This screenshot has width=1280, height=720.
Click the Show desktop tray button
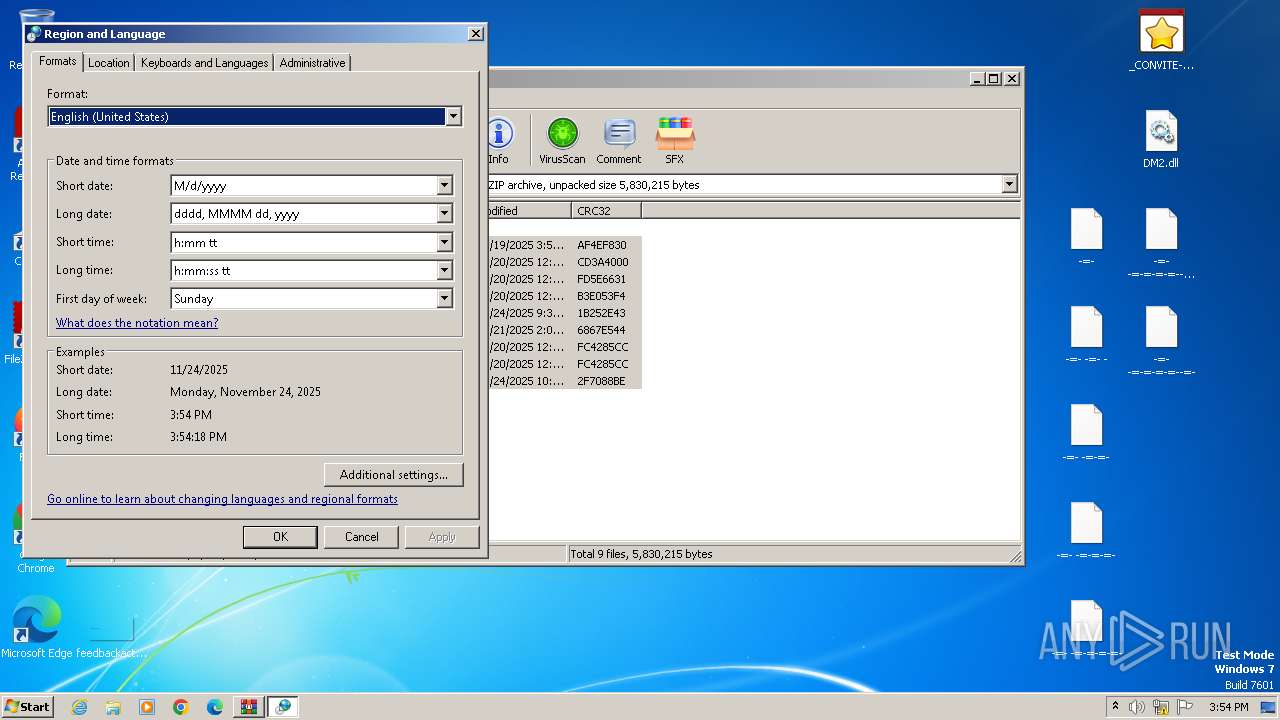1270,707
